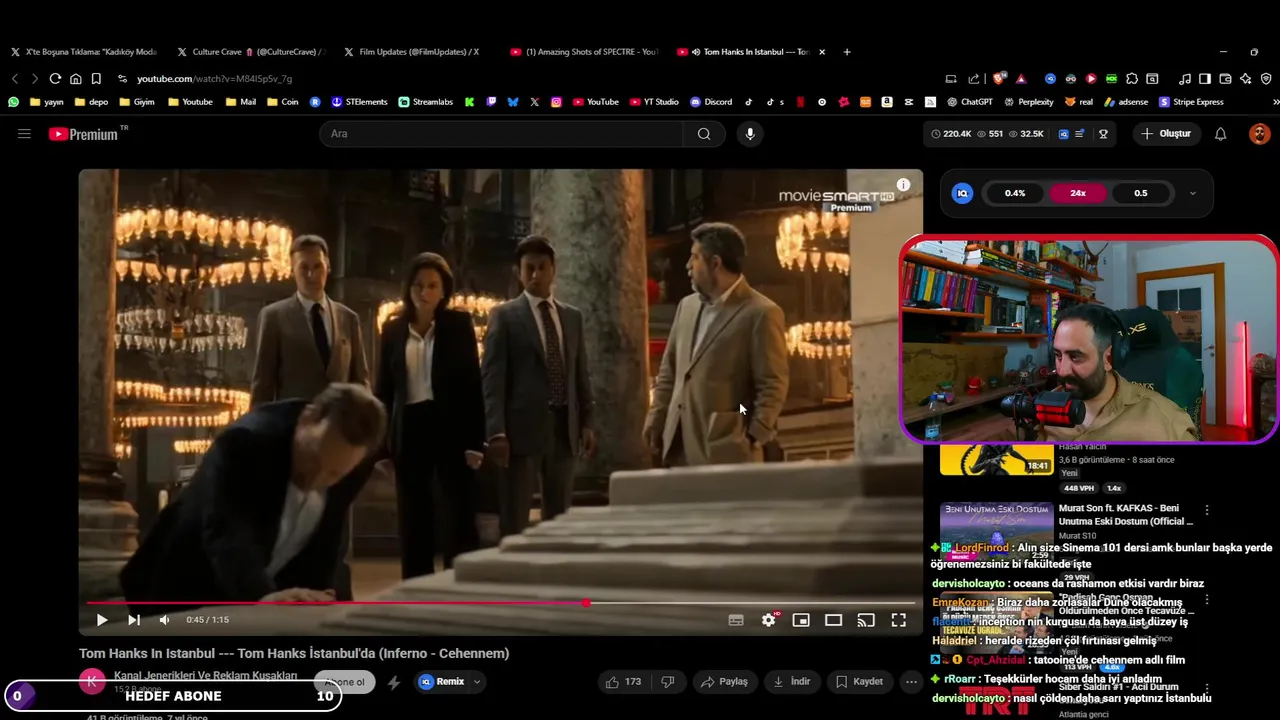This screenshot has height=720, width=1280.
Task: Open the YouTube hamburger guide menu
Action: coord(24,133)
